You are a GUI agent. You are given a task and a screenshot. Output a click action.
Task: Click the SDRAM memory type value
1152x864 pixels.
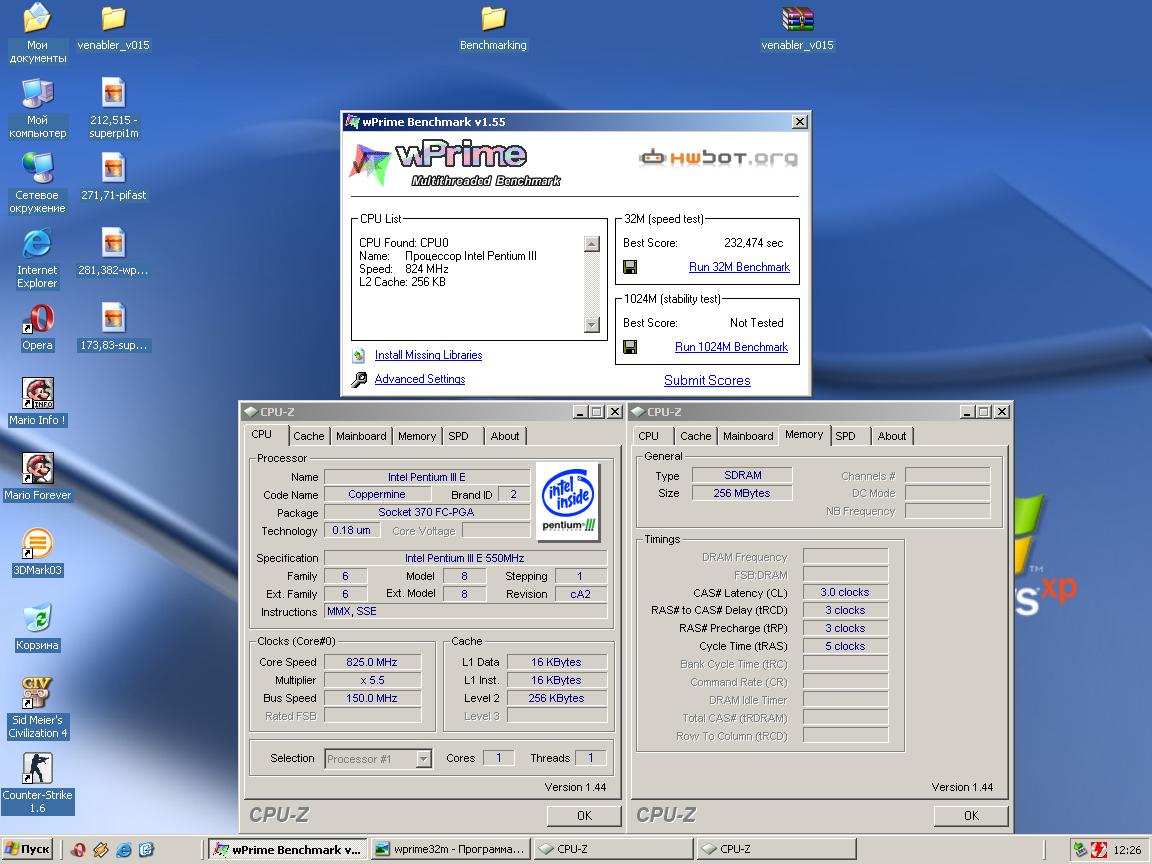742,475
